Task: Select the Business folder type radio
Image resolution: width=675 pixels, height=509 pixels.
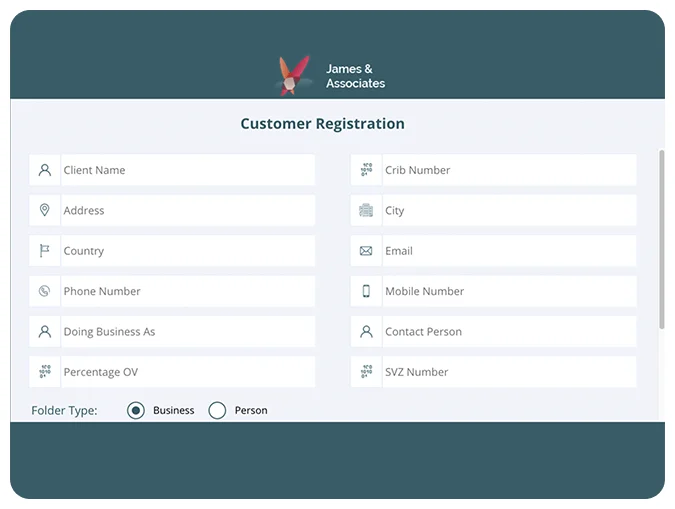Action: (136, 410)
